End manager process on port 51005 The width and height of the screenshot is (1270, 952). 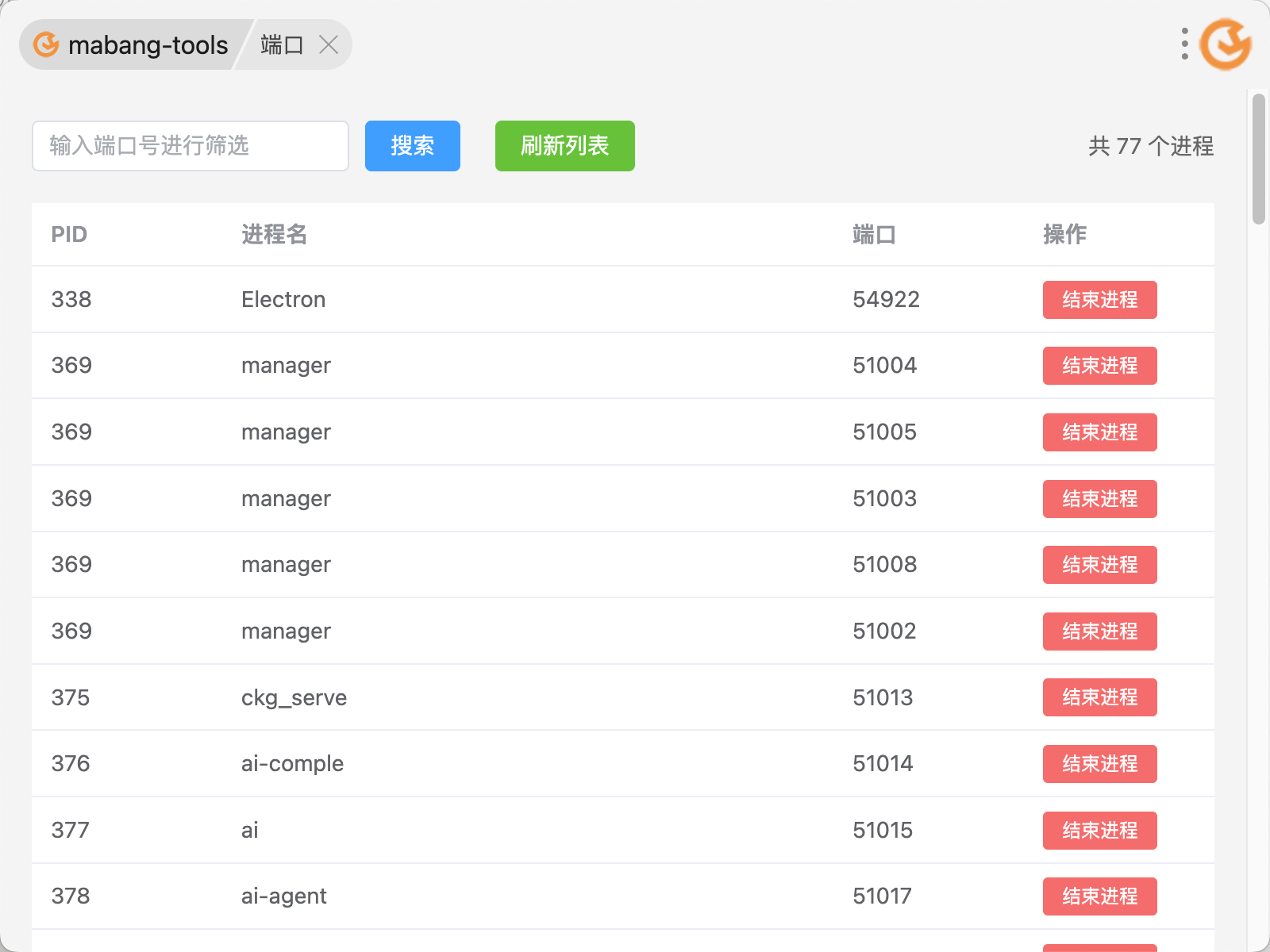(1099, 432)
